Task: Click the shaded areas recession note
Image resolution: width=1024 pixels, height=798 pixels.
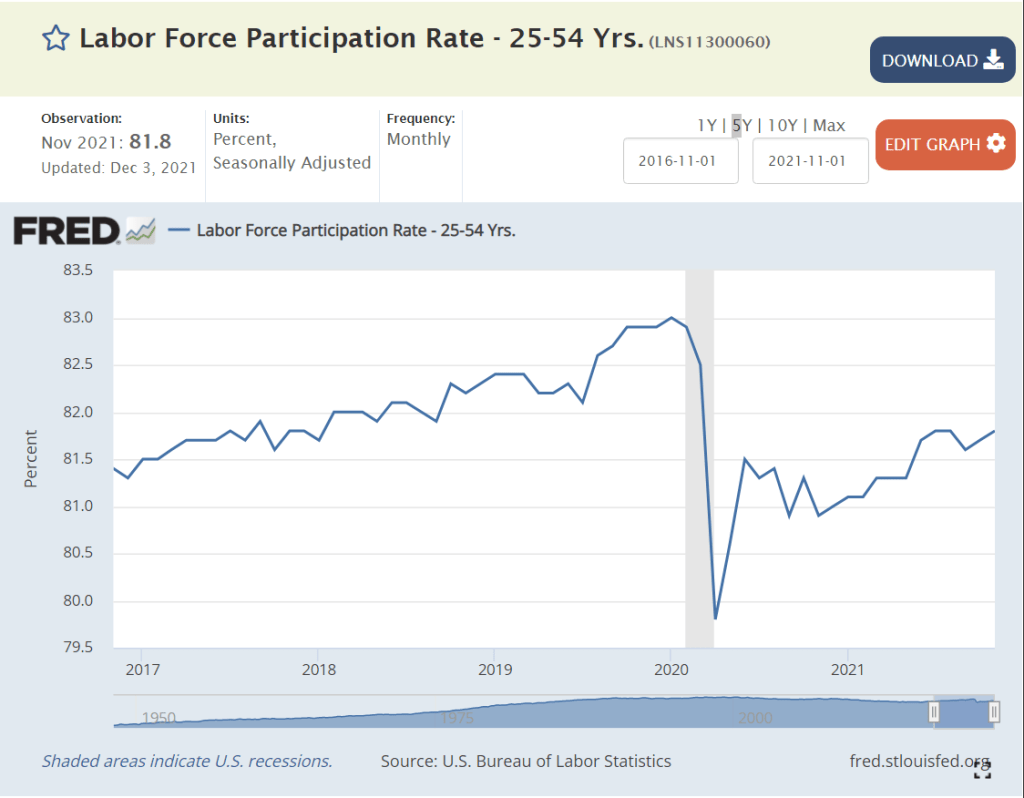Action: [x=186, y=761]
